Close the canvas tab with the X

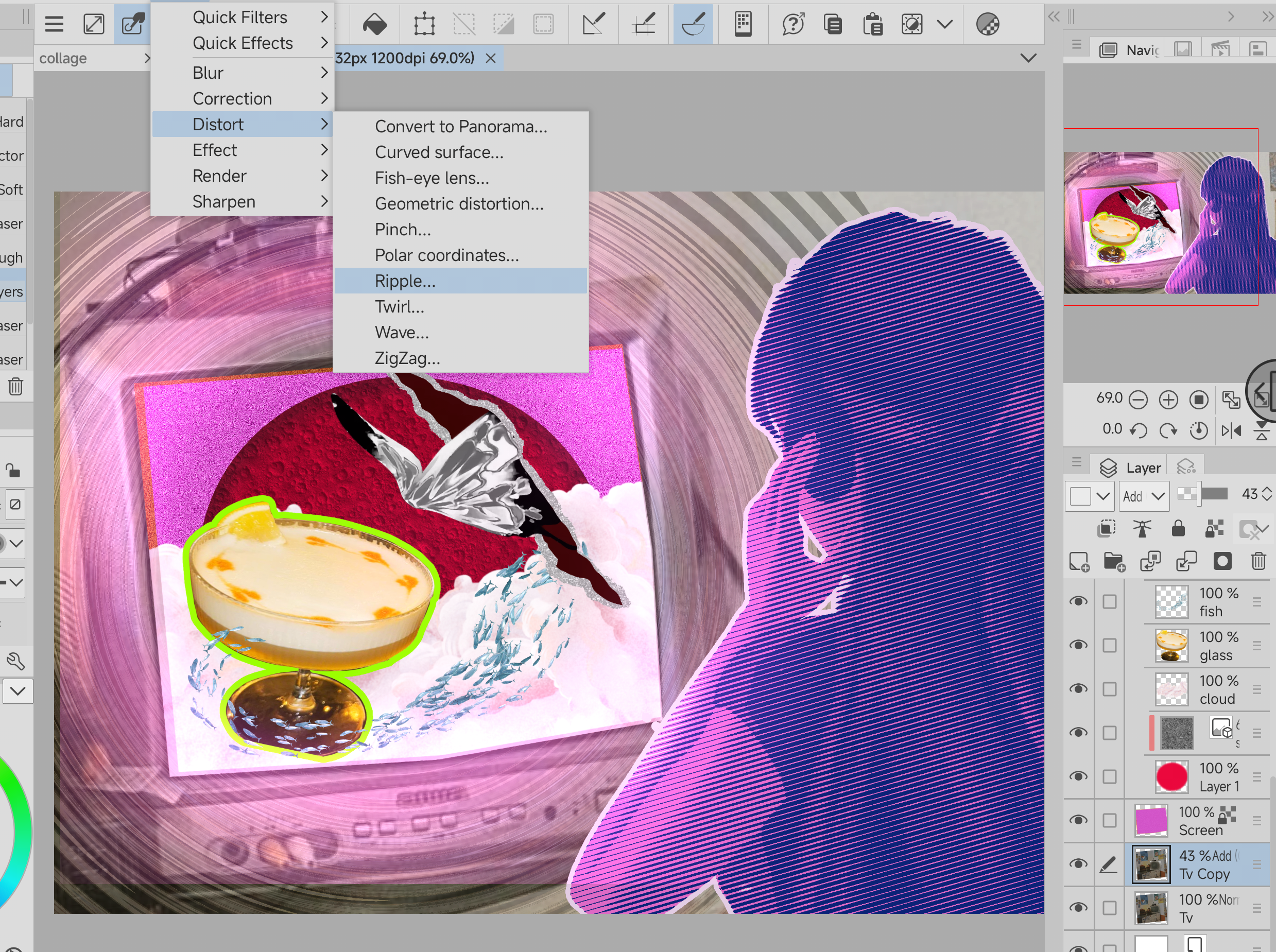[x=490, y=58]
